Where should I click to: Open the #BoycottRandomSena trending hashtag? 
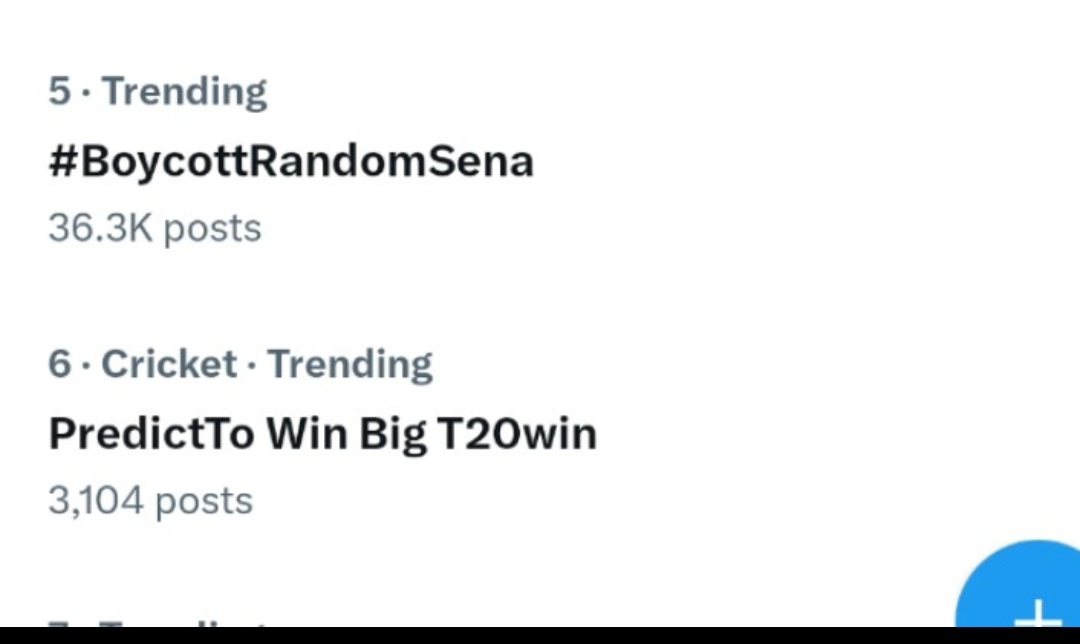tap(291, 162)
